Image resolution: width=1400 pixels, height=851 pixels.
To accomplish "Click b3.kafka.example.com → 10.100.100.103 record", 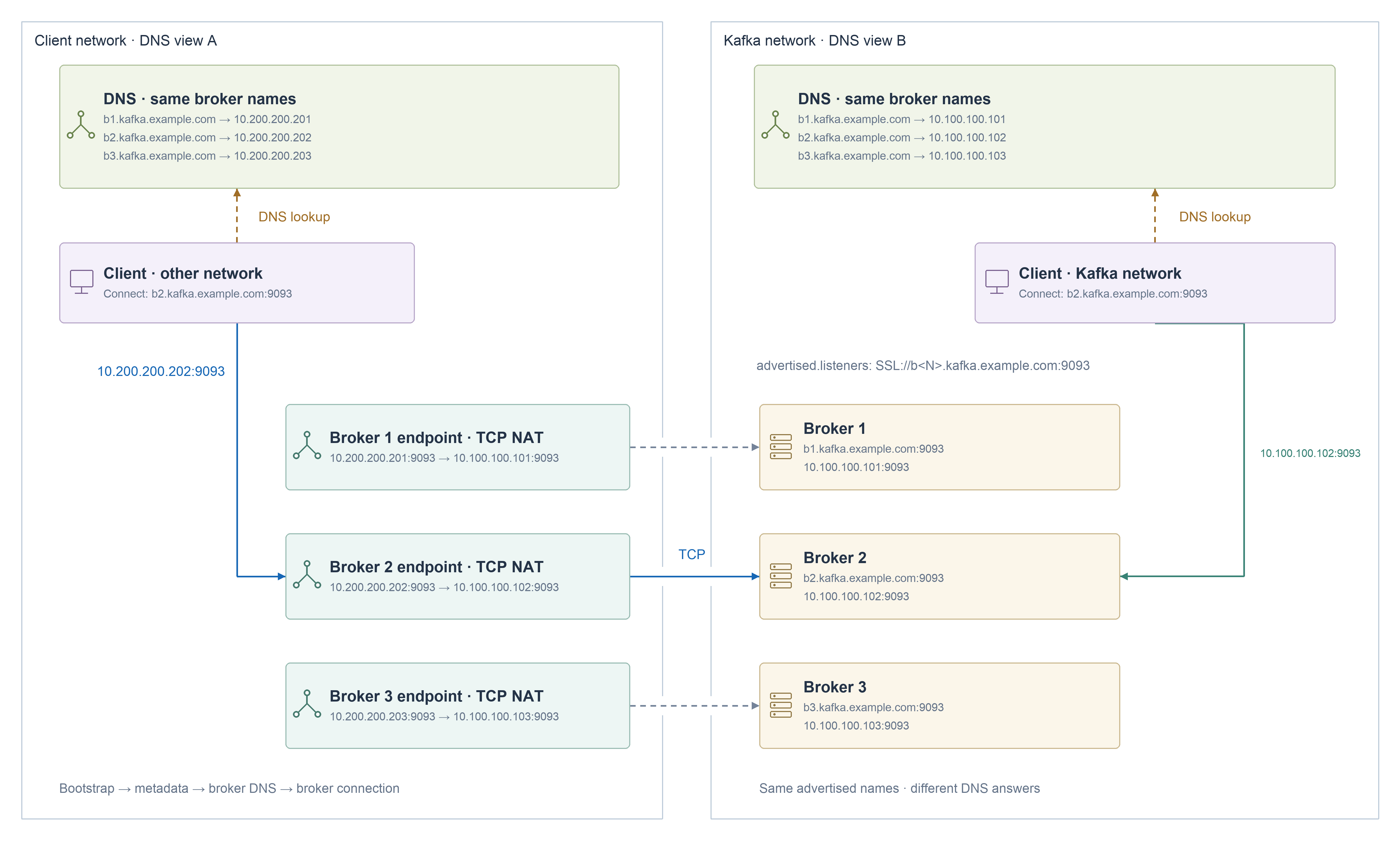I will (902, 156).
